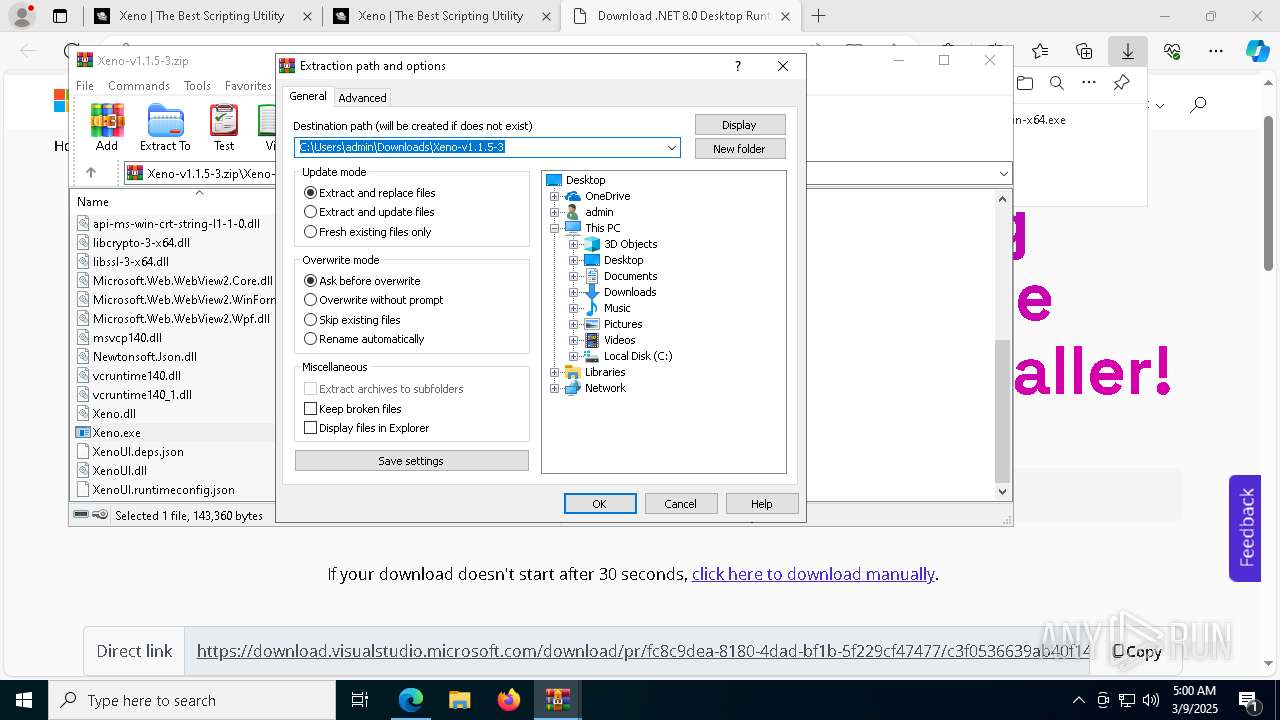Viewport: 1280px width, 720px height.
Task: Expand Downloads tree node
Action: click(x=573, y=292)
